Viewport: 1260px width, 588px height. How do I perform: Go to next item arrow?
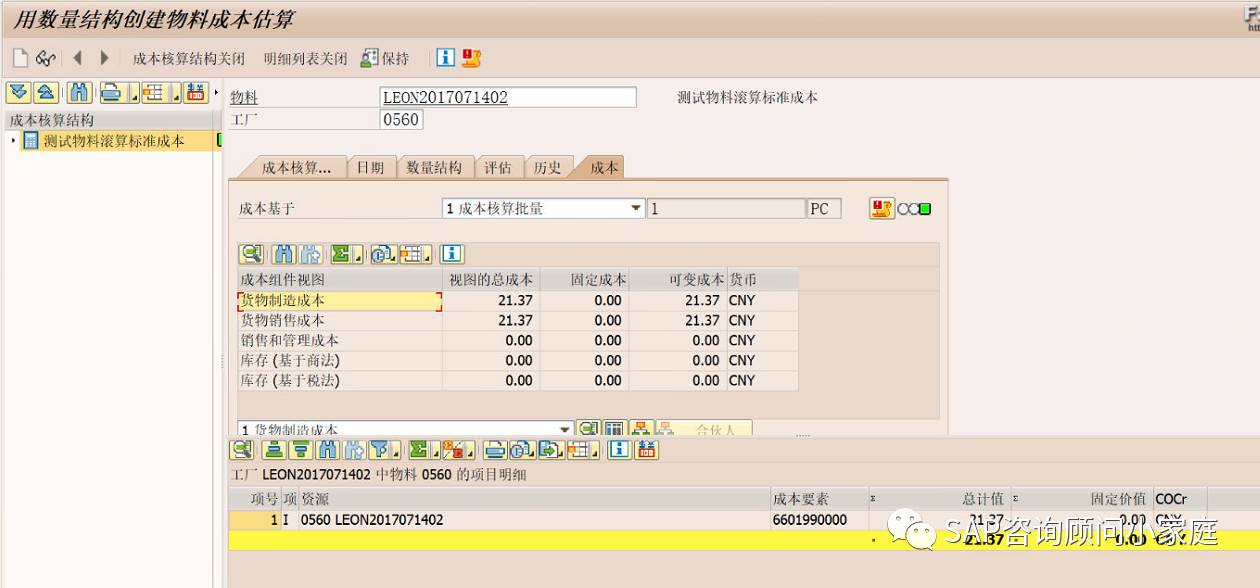104,58
